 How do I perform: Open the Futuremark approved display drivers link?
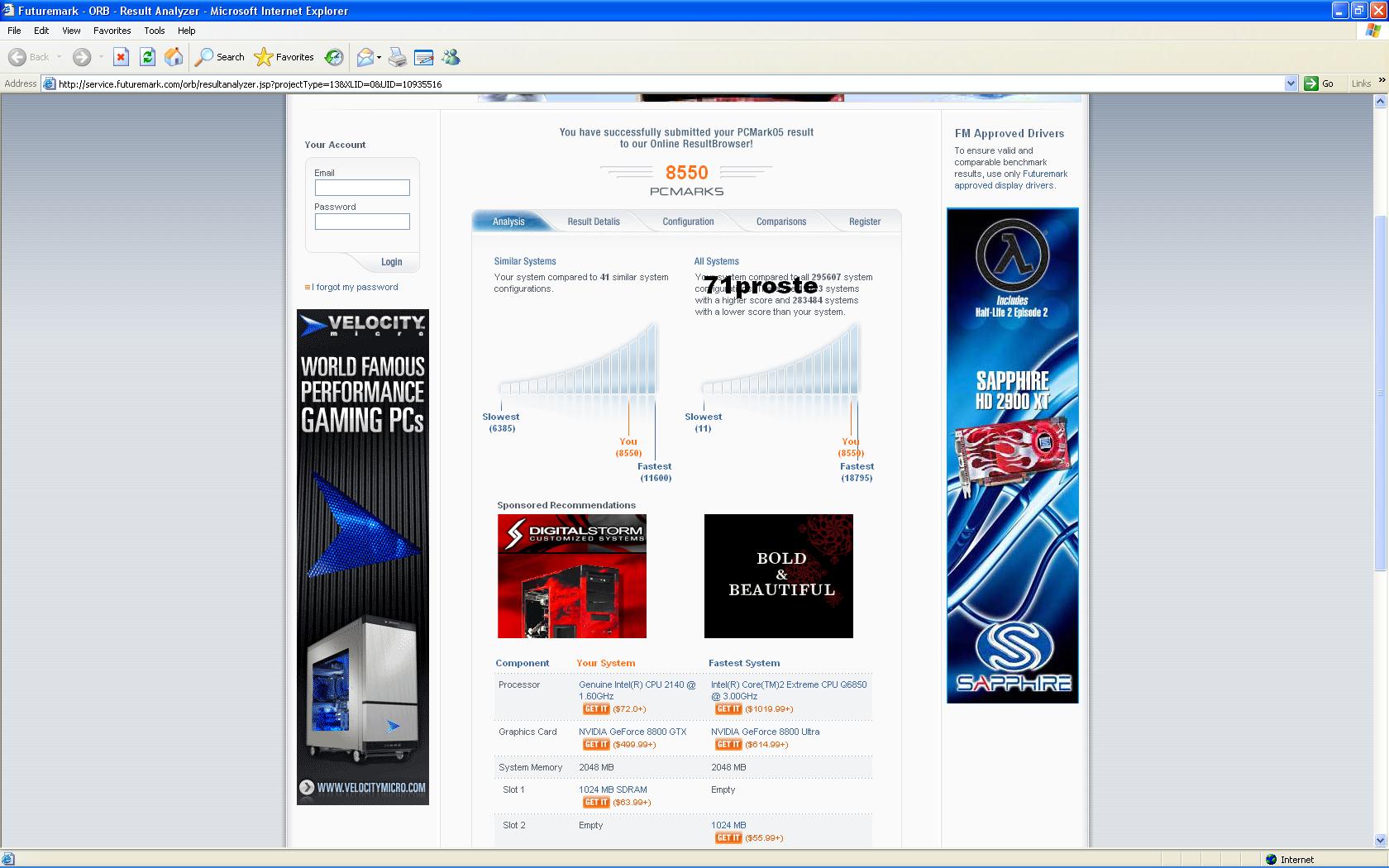(x=1011, y=179)
